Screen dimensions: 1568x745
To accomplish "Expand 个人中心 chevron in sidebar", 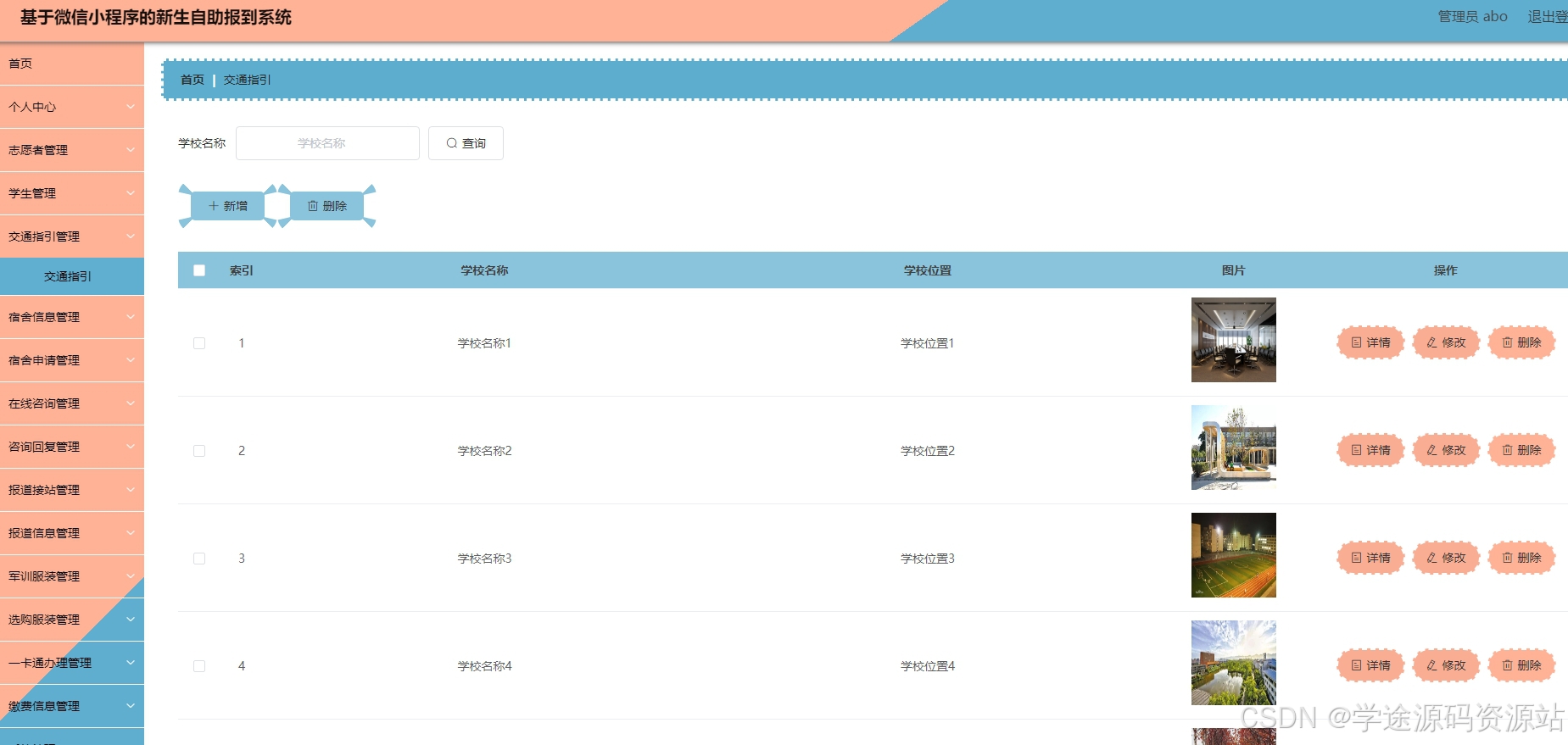I will pyautogui.click(x=131, y=107).
